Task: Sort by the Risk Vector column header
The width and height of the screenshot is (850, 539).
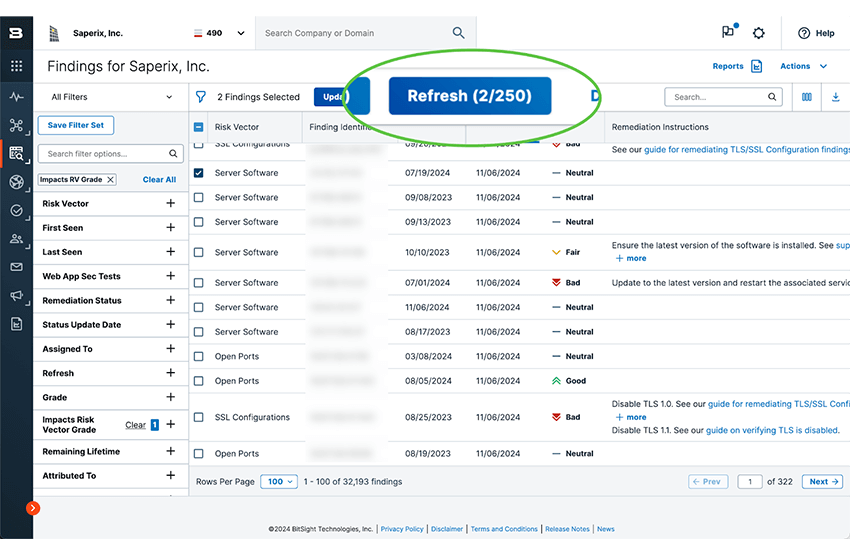Action: click(237, 127)
